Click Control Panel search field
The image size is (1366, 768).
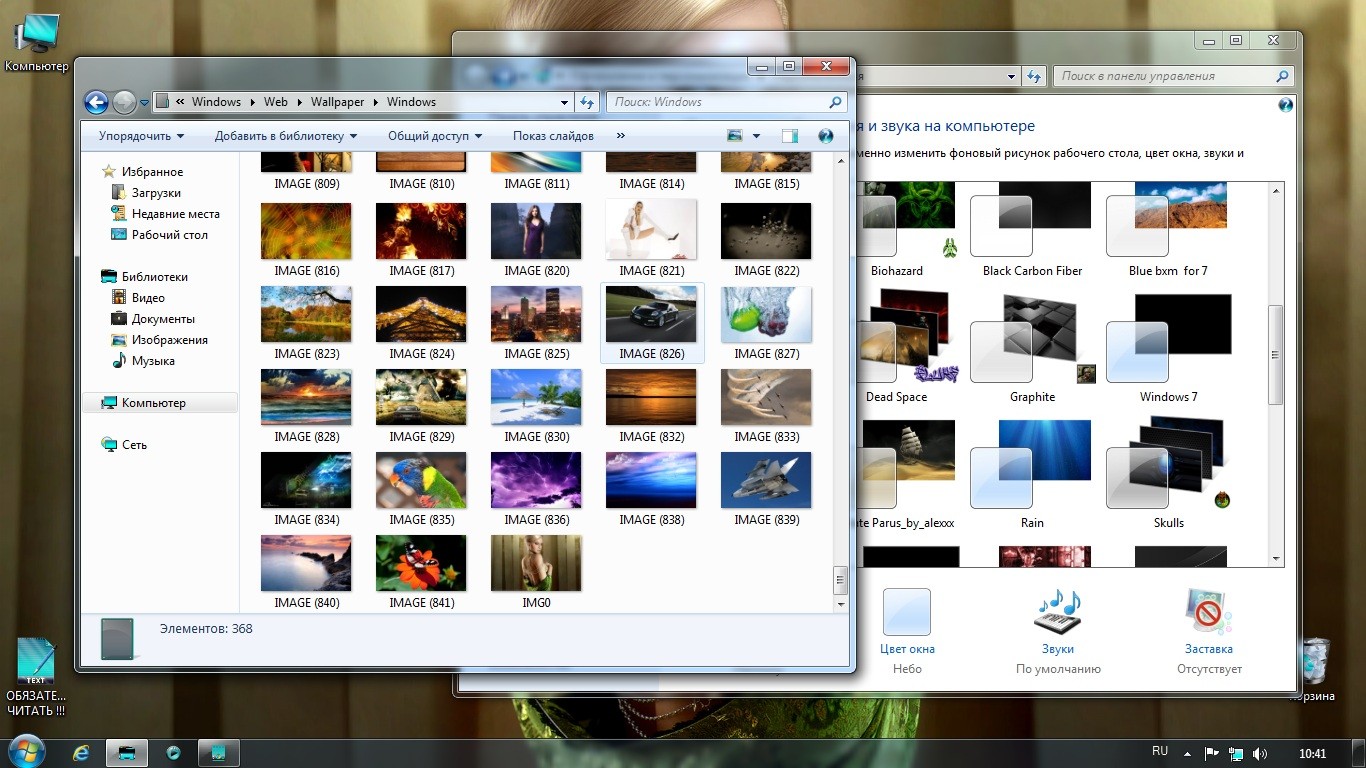point(1175,76)
